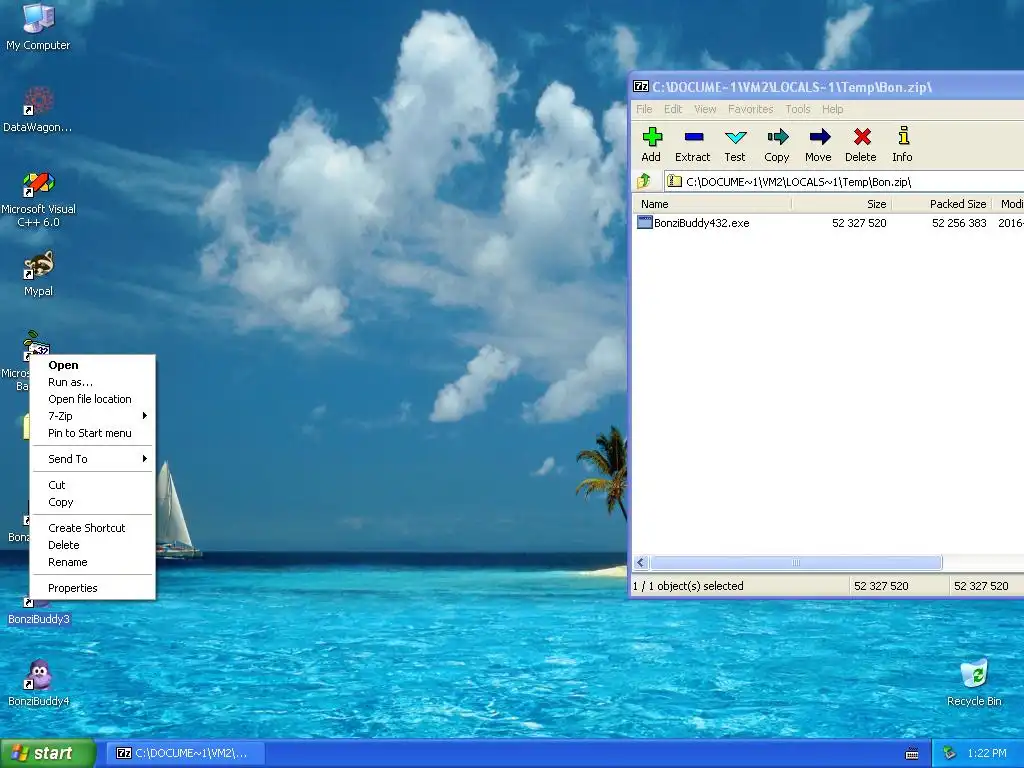Click the Move toolbar icon

coord(818,144)
